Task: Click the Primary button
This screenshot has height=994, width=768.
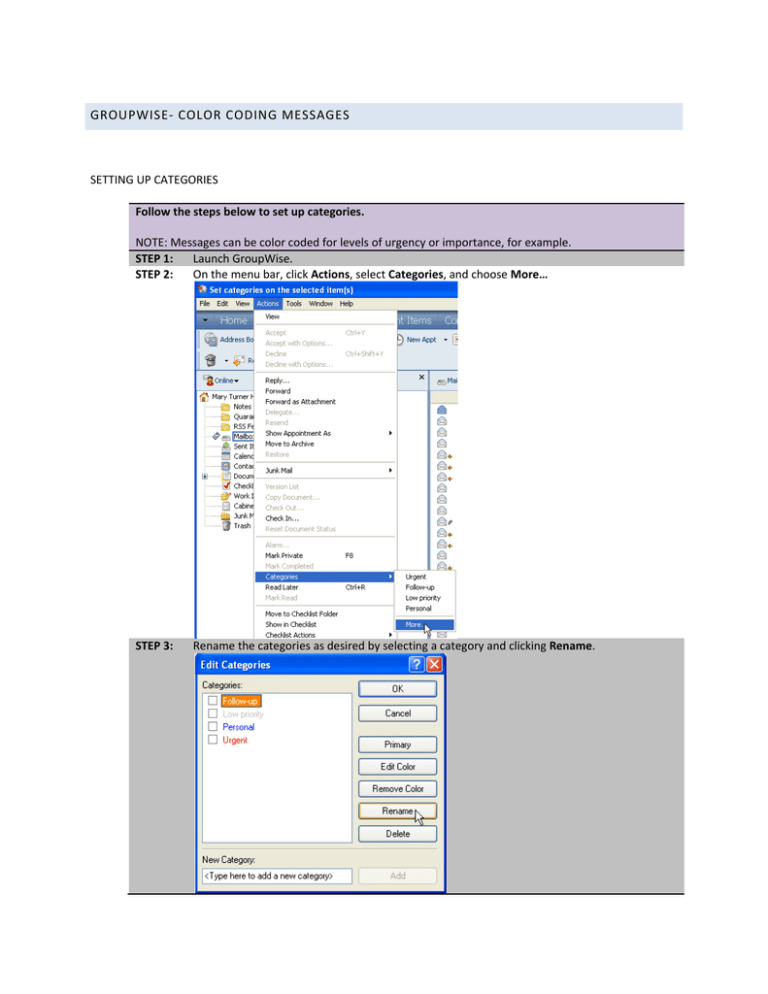Action: 397,744
